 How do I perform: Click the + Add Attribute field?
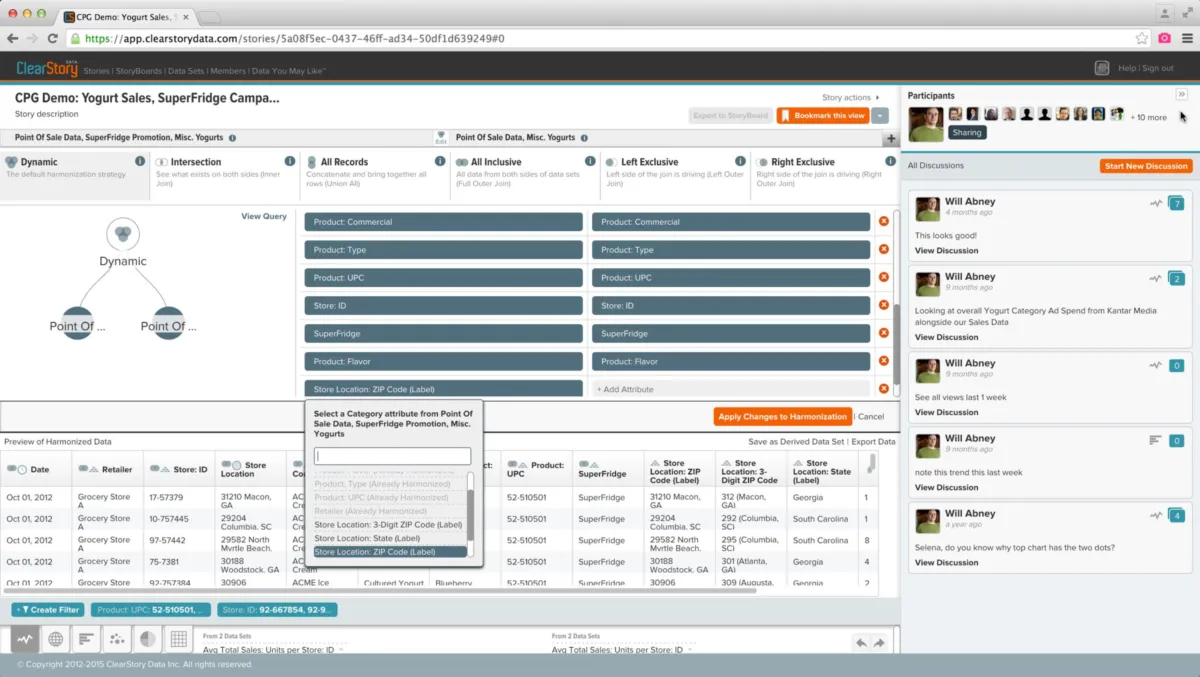[731, 389]
